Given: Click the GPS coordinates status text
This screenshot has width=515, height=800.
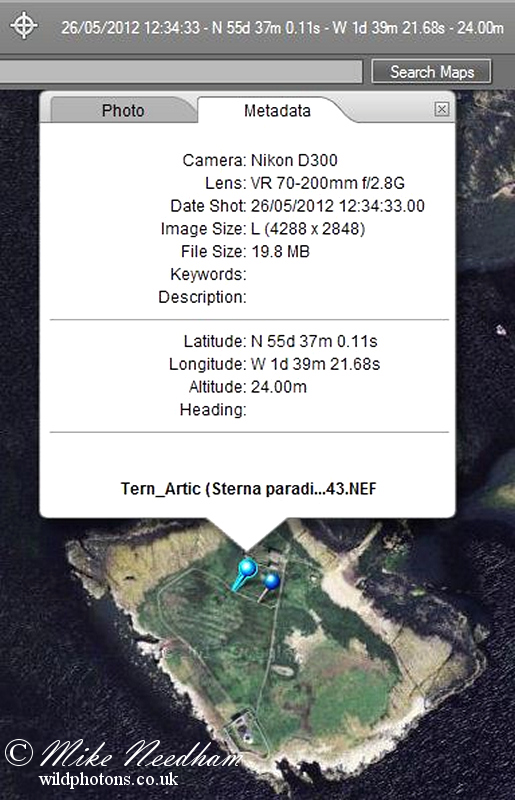Looking at the screenshot, I should click(x=282, y=27).
